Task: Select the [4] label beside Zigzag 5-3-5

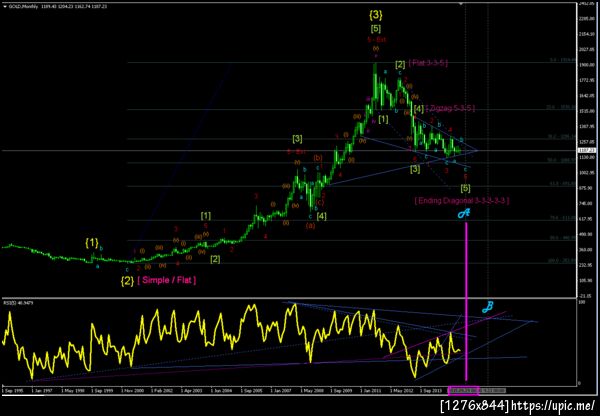Action: (x=419, y=109)
